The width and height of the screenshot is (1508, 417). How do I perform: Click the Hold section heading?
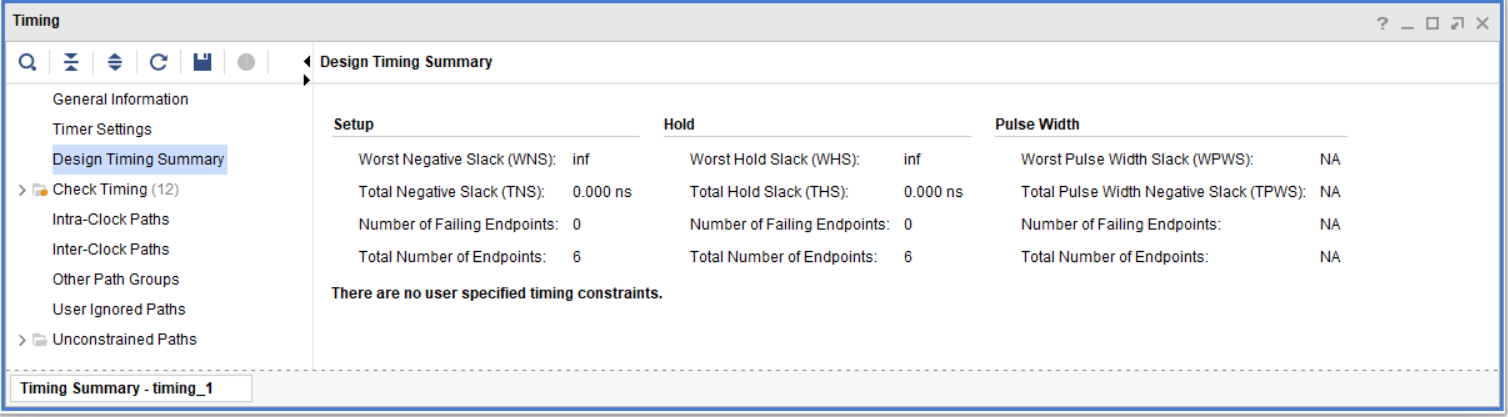pyautogui.click(x=679, y=124)
